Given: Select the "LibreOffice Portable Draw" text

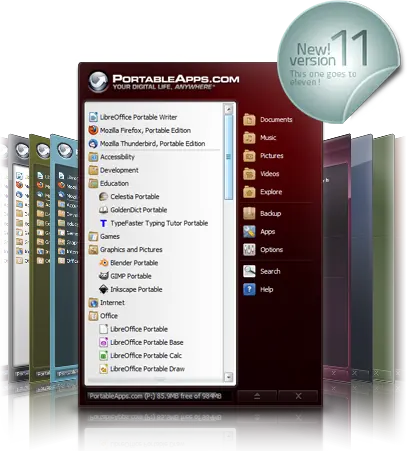Looking at the screenshot, I should click(x=147, y=369).
